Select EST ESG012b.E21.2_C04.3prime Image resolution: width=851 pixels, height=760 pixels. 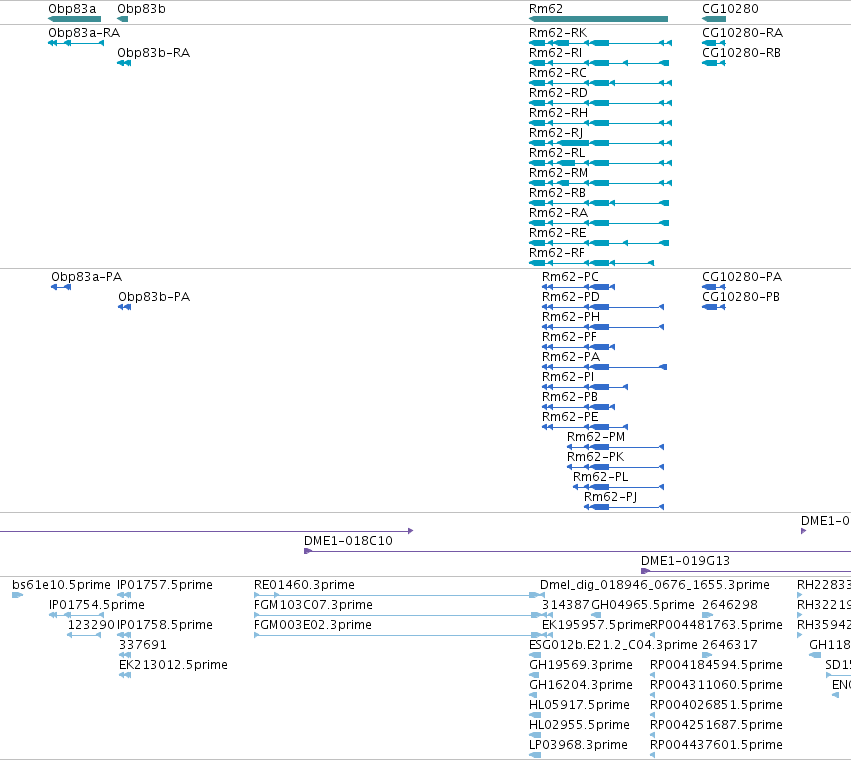click(x=535, y=655)
